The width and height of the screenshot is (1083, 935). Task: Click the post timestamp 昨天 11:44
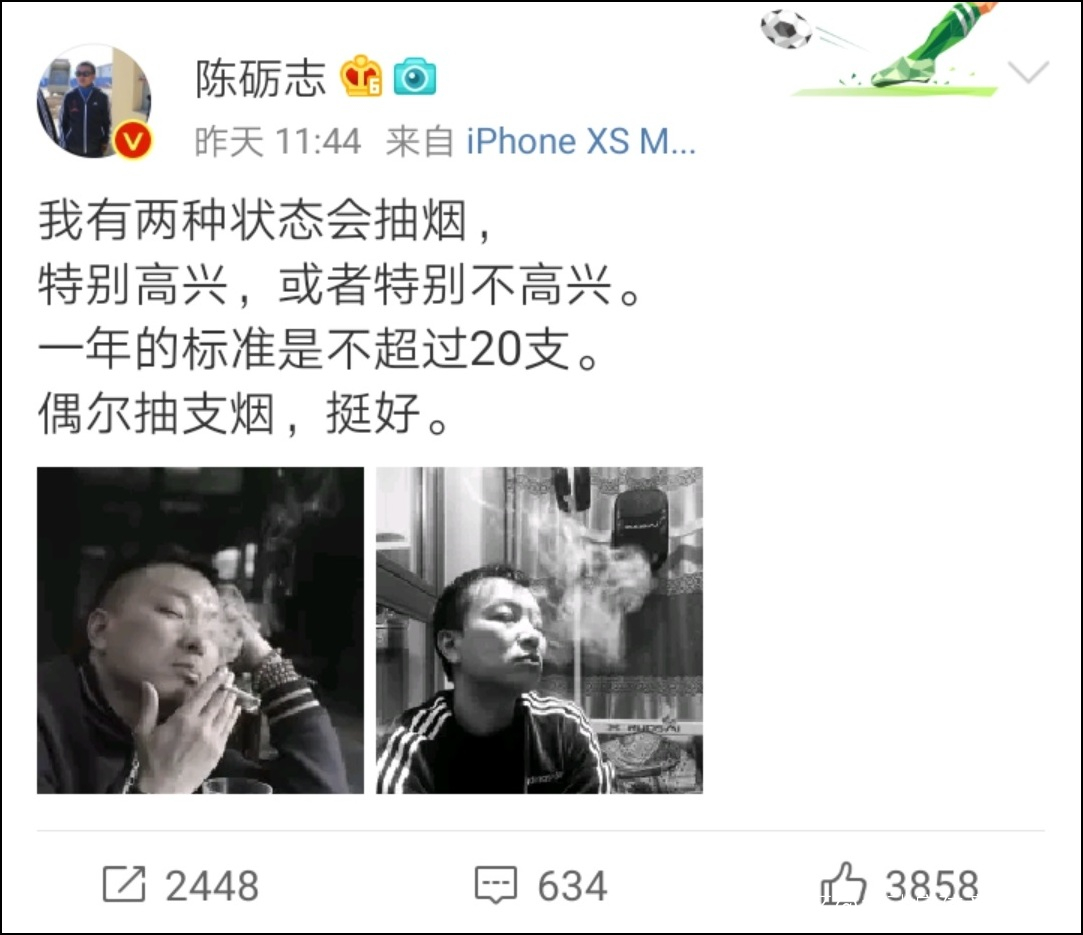point(278,142)
